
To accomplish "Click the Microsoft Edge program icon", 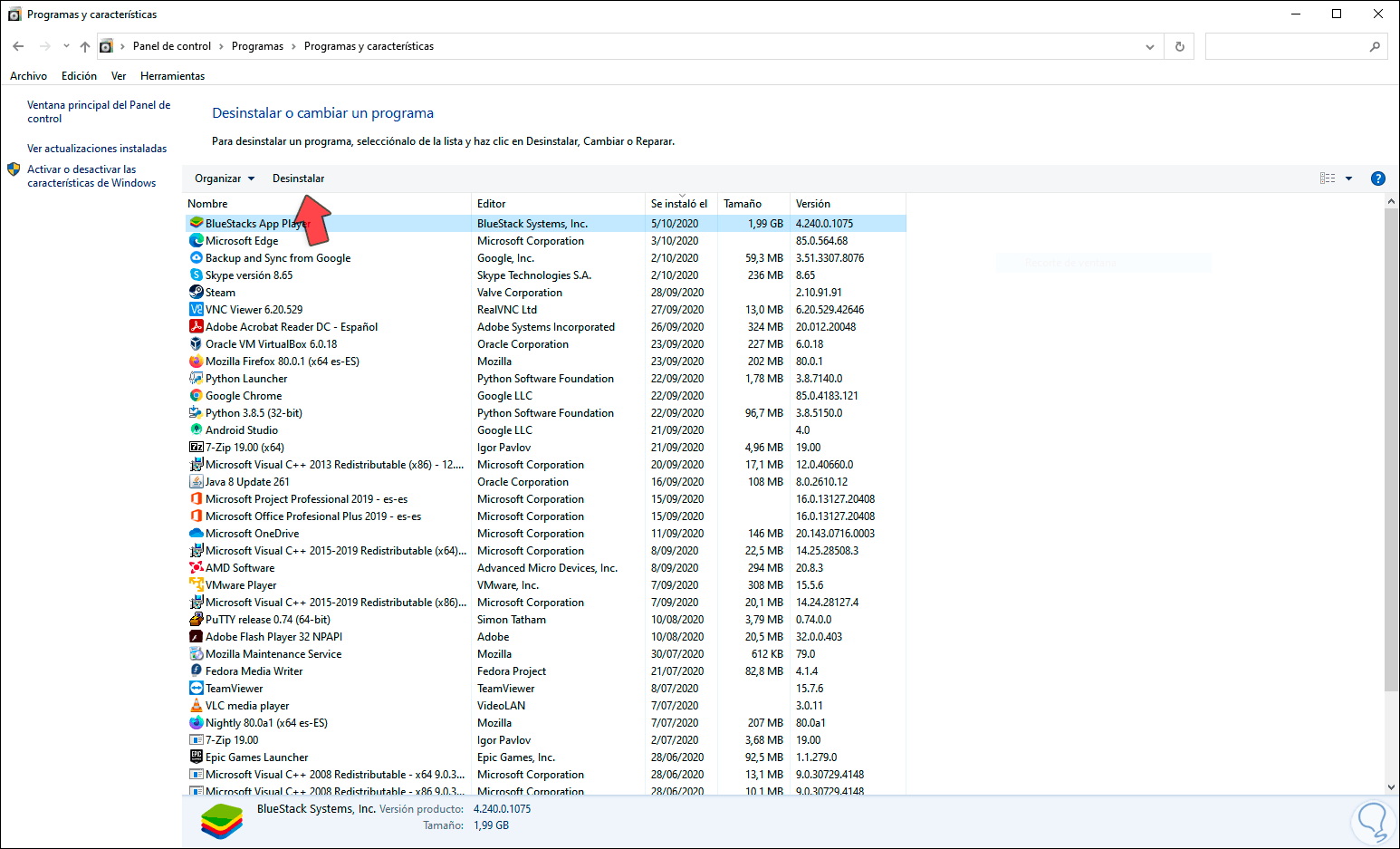I will (196, 241).
